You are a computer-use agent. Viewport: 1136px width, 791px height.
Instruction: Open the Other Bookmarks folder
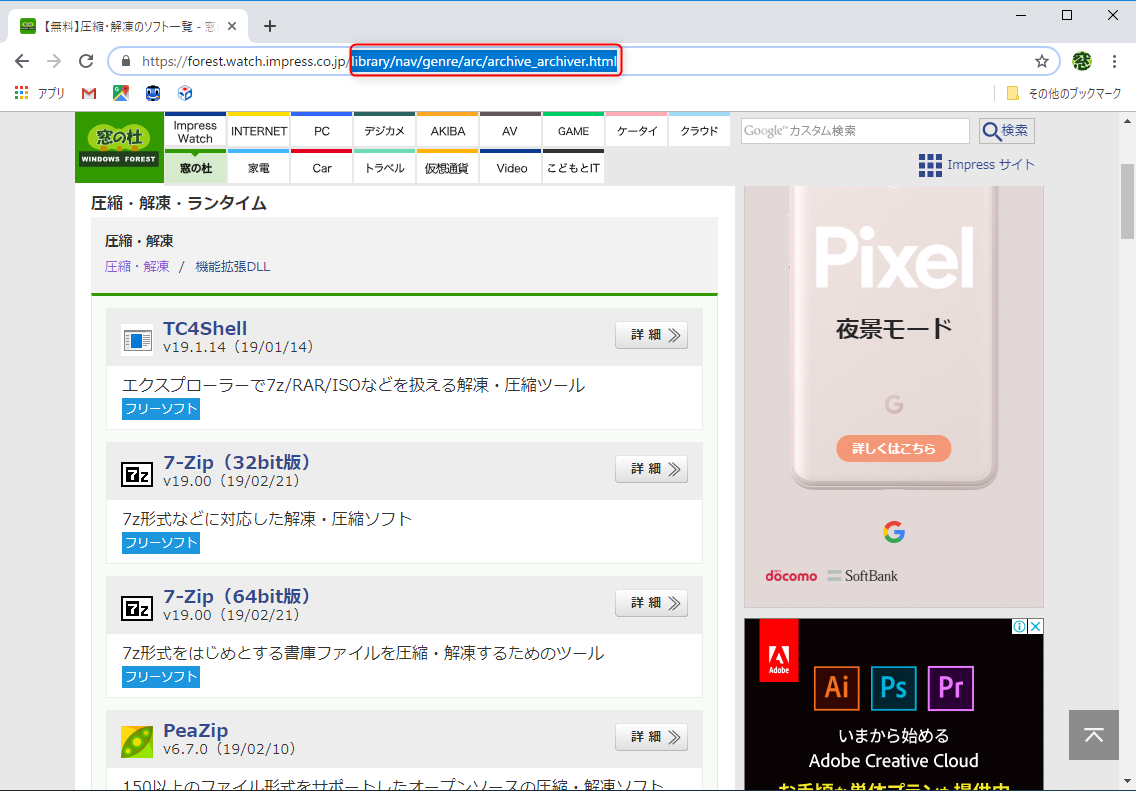(1064, 93)
